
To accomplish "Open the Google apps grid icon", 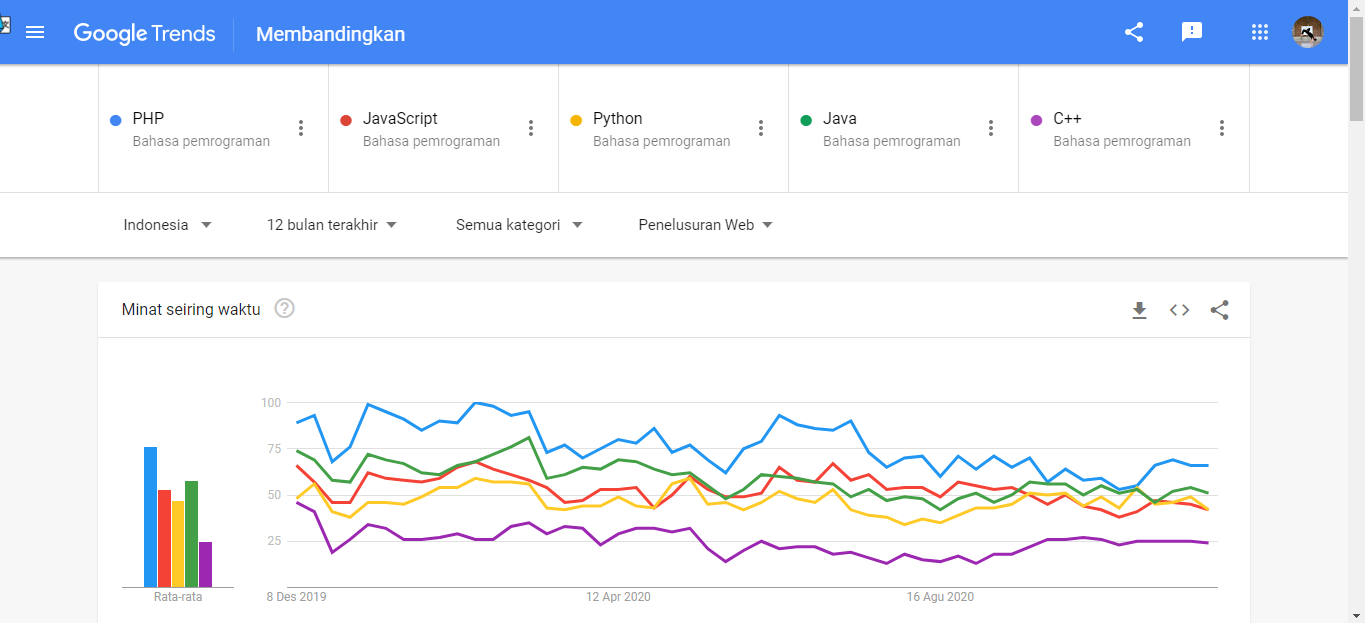I will (x=1259, y=31).
